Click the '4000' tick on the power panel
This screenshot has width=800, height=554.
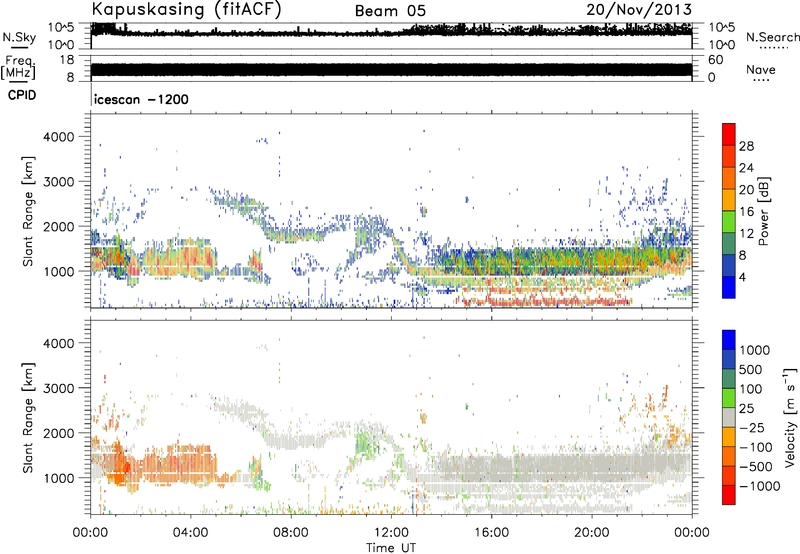(x=58, y=137)
